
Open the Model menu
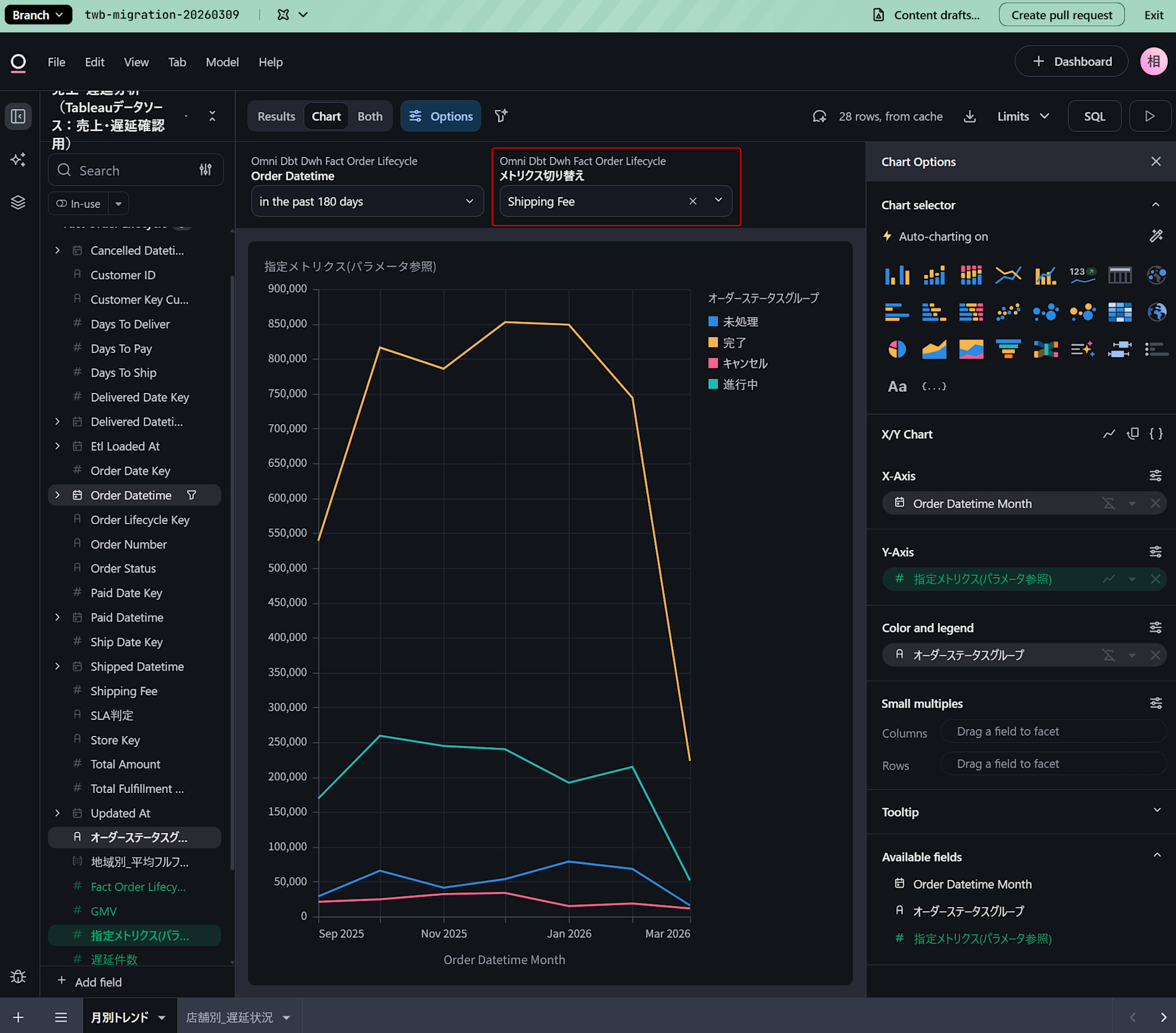[222, 62]
